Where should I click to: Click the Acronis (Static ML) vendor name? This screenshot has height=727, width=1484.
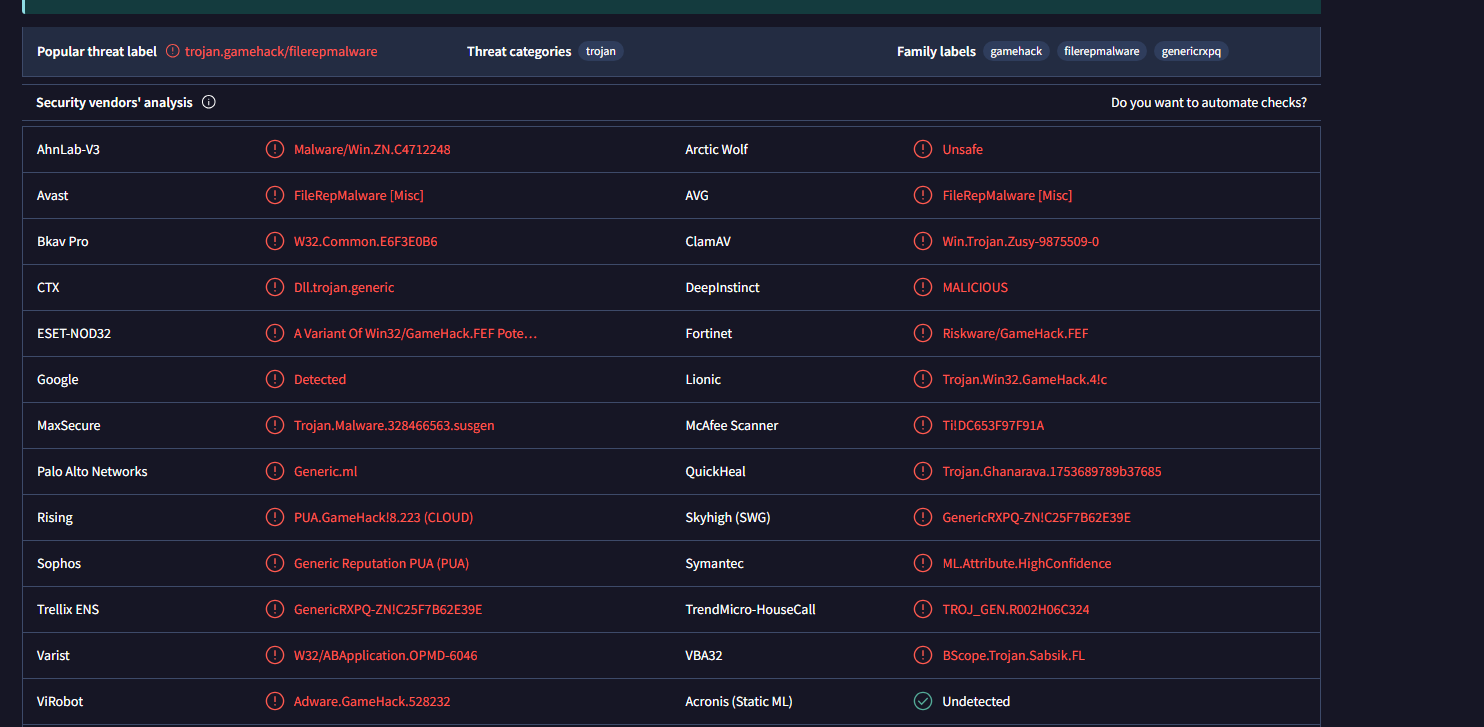click(x=739, y=701)
